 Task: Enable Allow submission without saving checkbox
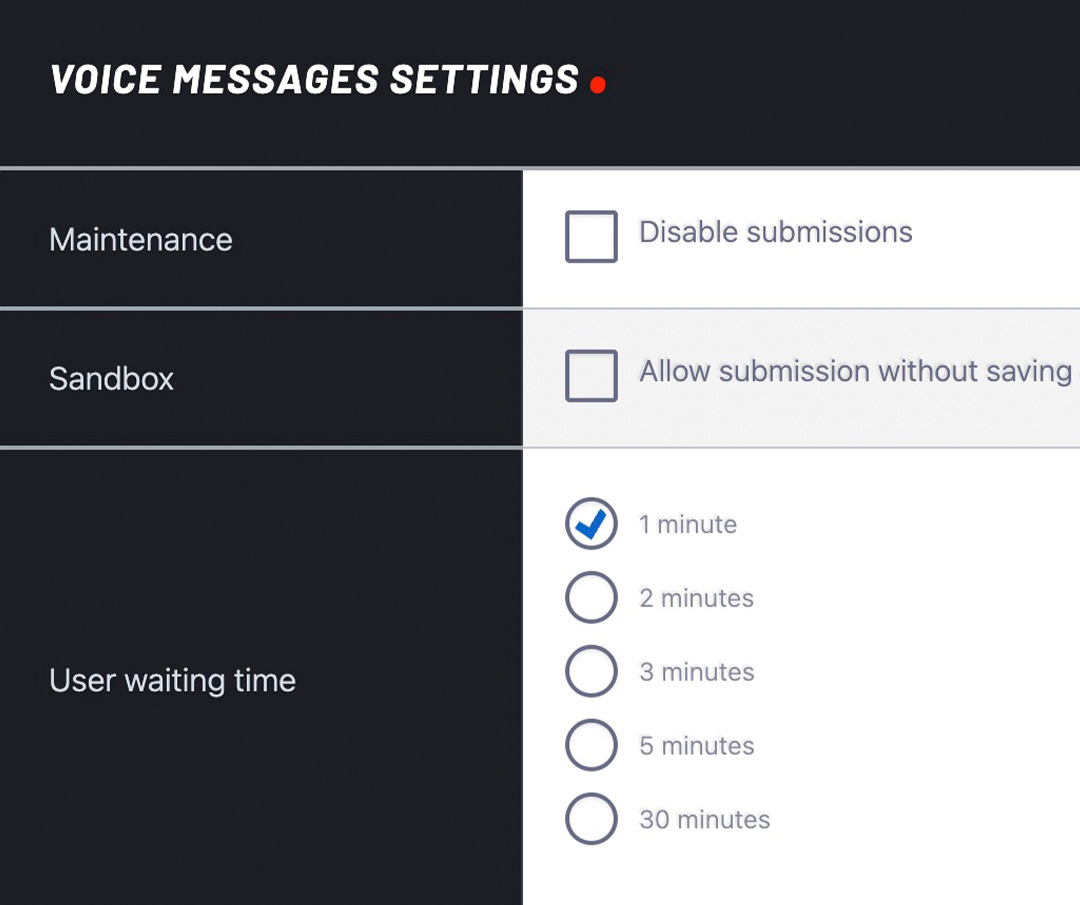(x=591, y=376)
